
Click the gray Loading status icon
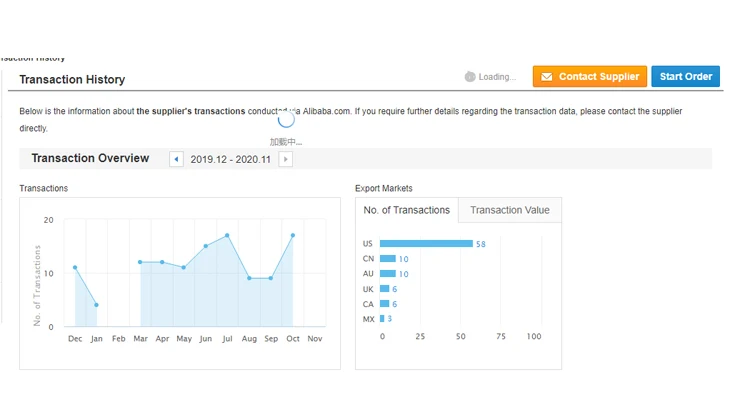(470, 77)
